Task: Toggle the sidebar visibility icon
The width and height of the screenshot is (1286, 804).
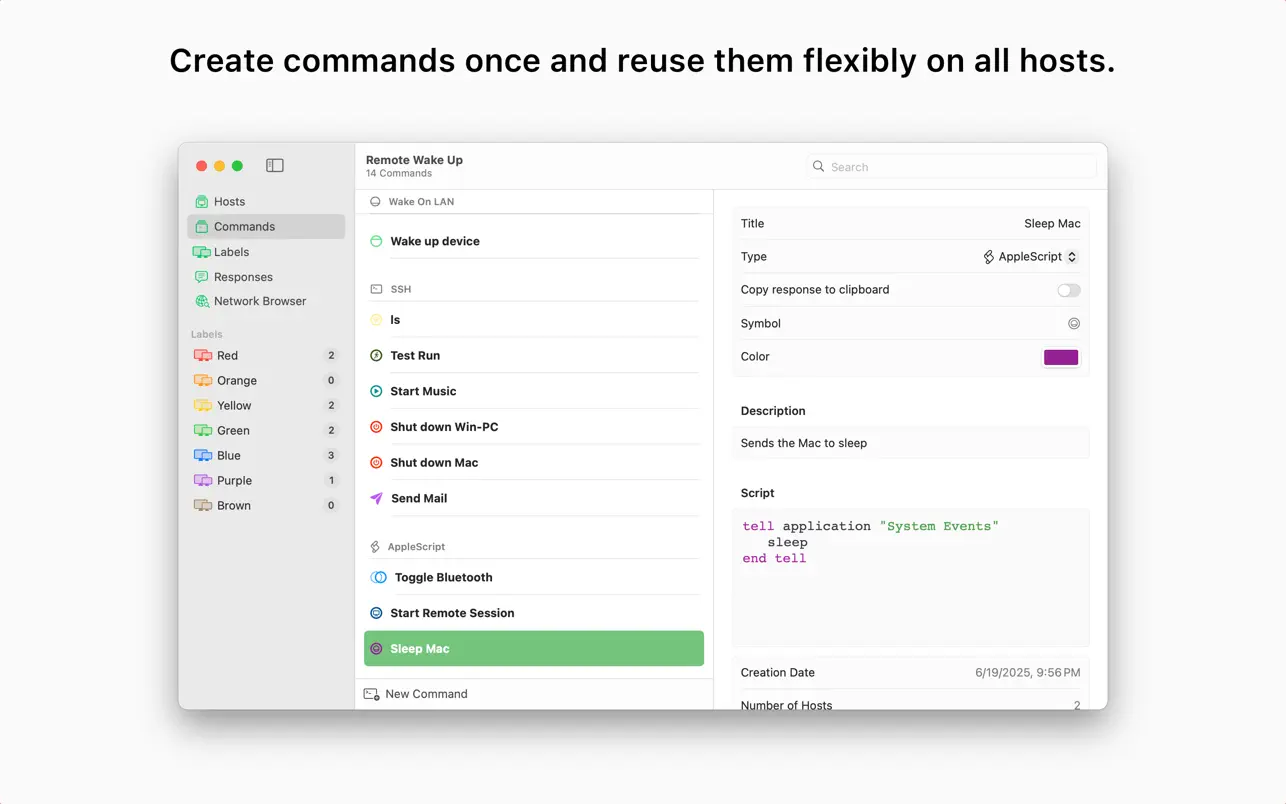Action: point(275,165)
